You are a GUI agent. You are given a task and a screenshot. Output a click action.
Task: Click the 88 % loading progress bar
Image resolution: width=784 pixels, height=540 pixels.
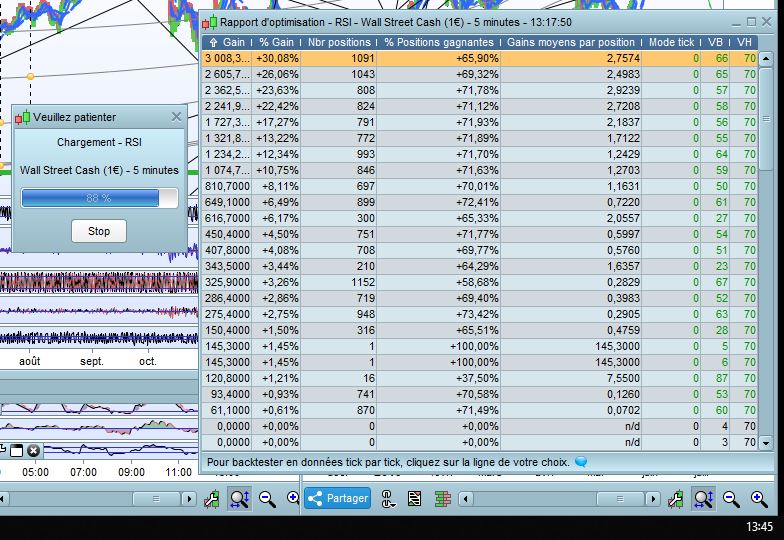tap(100, 198)
